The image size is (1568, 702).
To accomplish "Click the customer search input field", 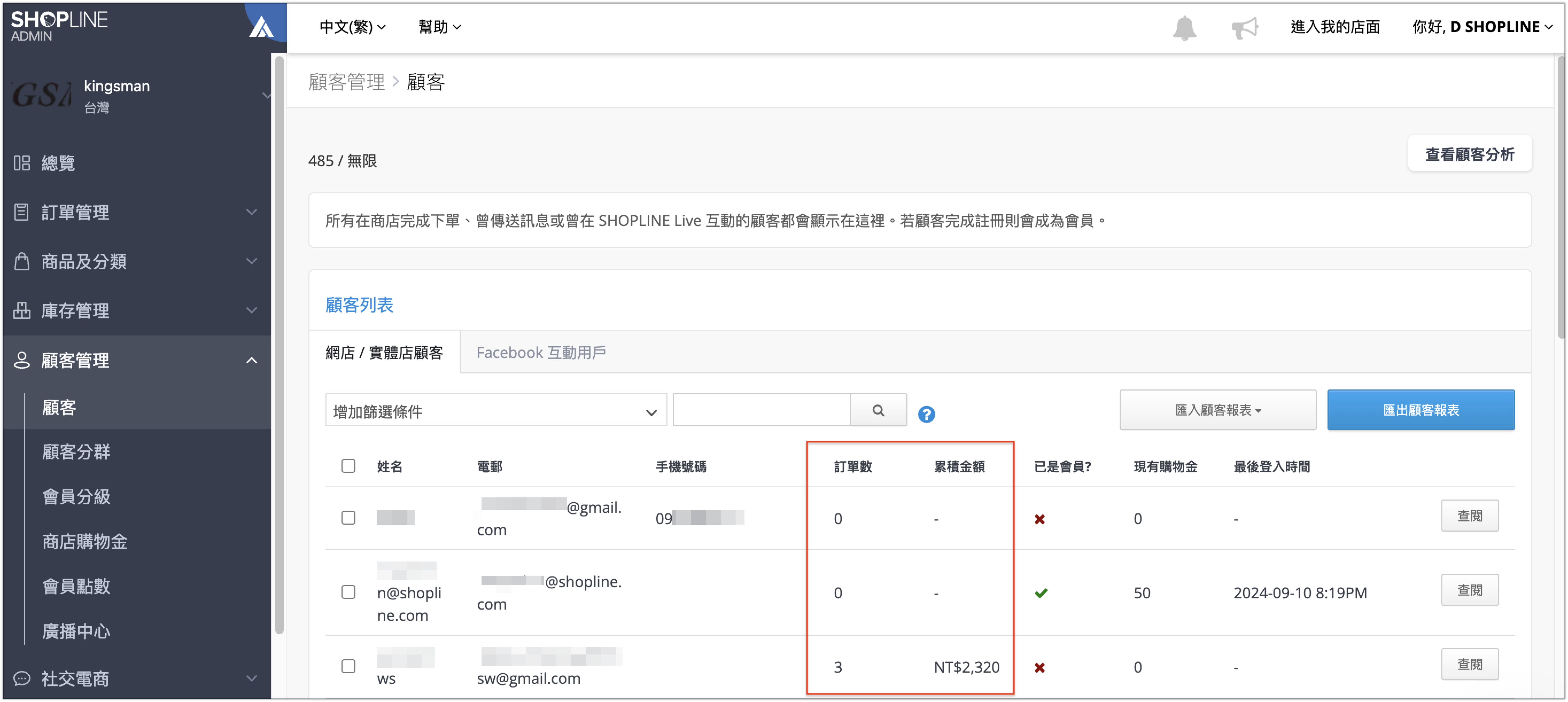I will (762, 410).
